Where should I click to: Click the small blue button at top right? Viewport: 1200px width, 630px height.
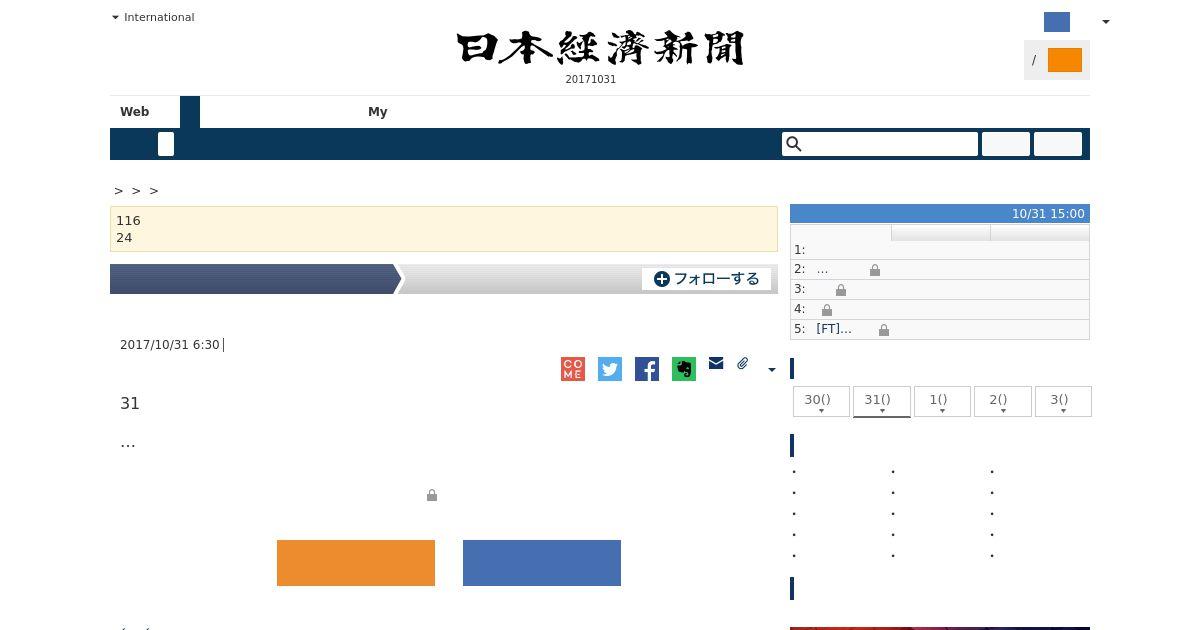1057,22
